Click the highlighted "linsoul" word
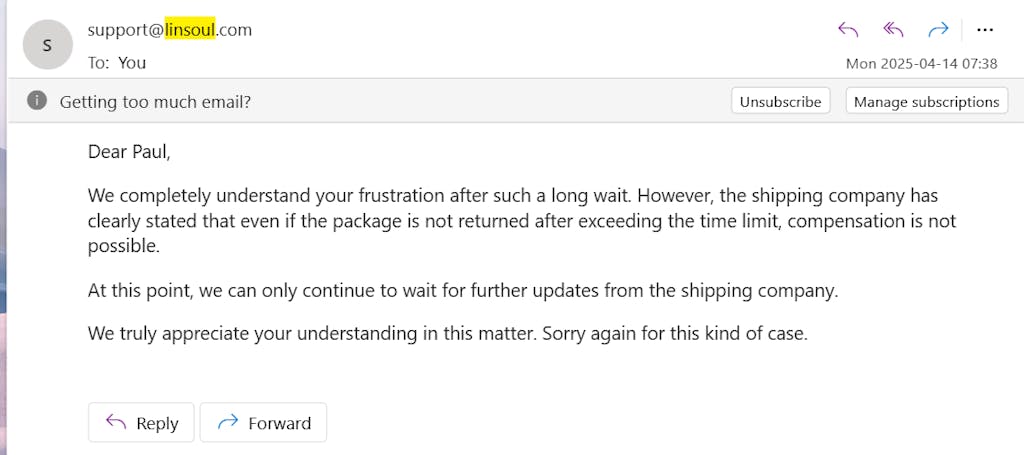The image size is (1024, 455). (x=190, y=30)
